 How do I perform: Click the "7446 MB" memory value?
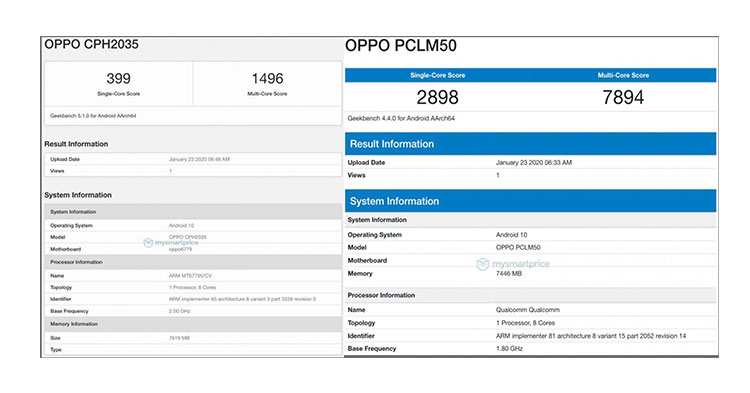pyautogui.click(x=509, y=273)
